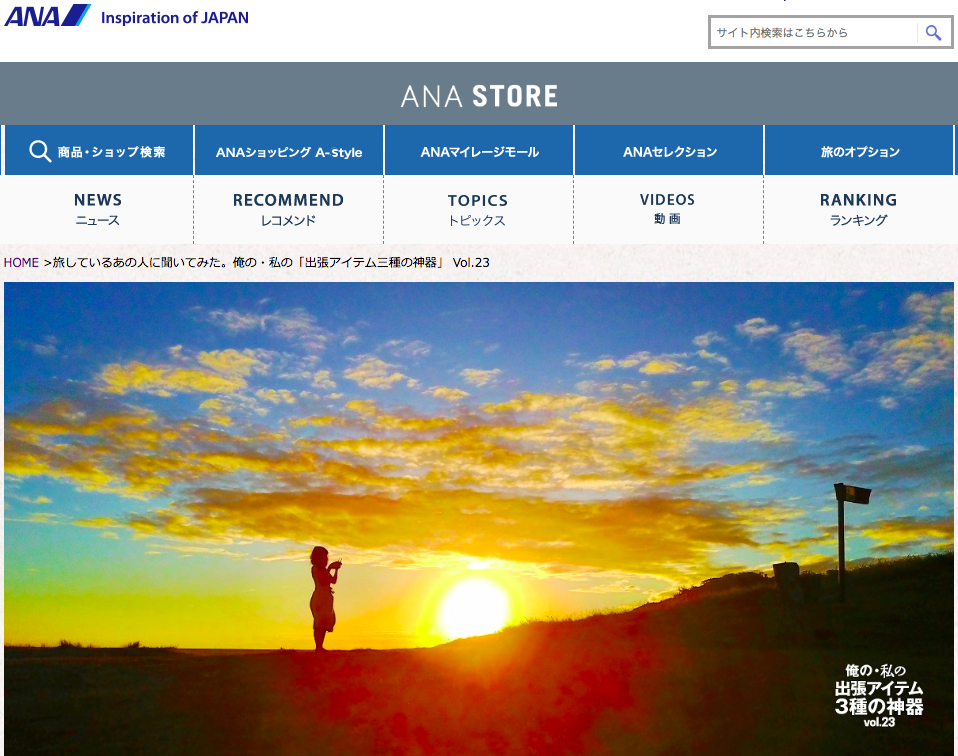The image size is (958, 756).
Task: Open the VIDEOS 動画 tab
Action: tap(668, 210)
